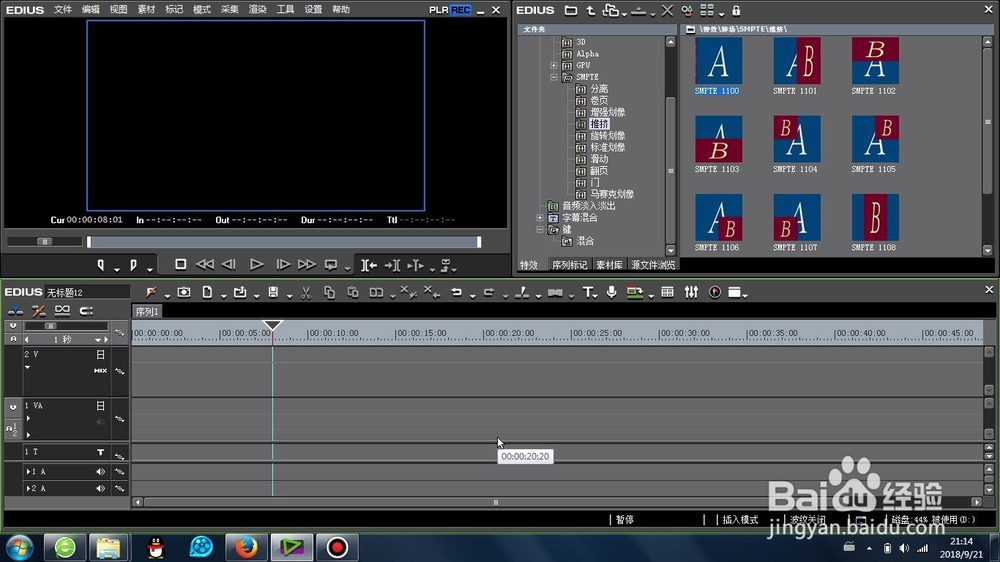Open the audio mixer sliders icon
Image resolution: width=1000 pixels, height=562 pixels.
coord(691,292)
